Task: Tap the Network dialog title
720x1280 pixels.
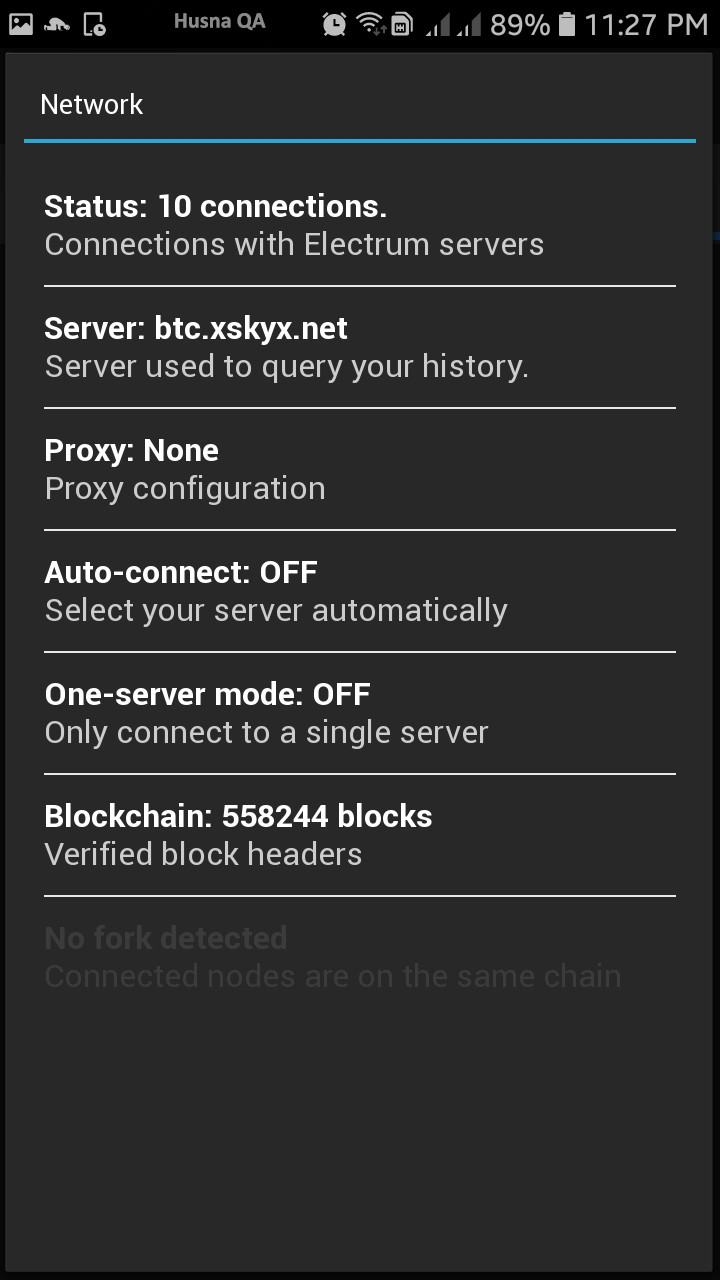Action: (92, 105)
